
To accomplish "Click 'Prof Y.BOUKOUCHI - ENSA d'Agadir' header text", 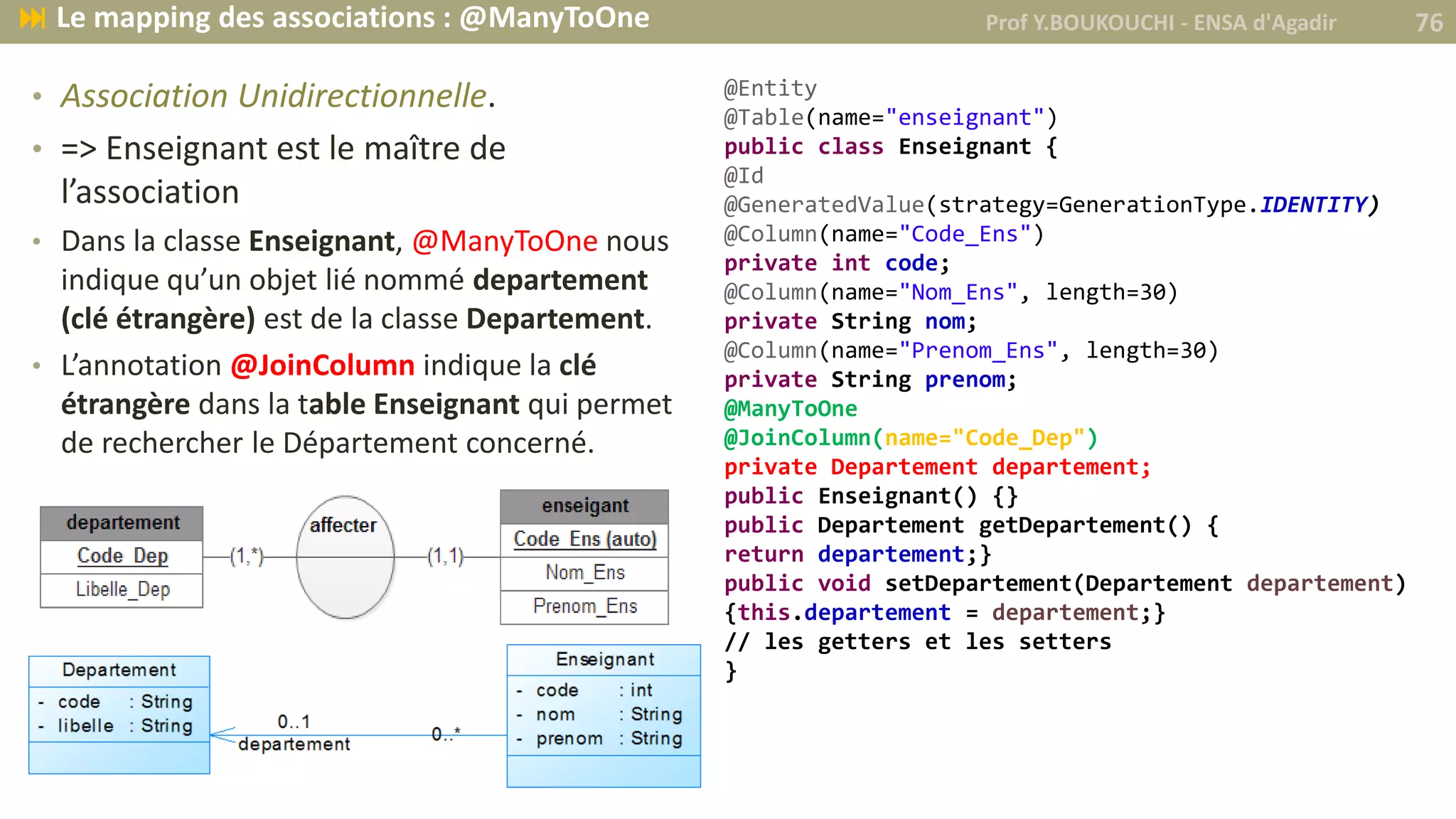I will click(x=1160, y=23).
